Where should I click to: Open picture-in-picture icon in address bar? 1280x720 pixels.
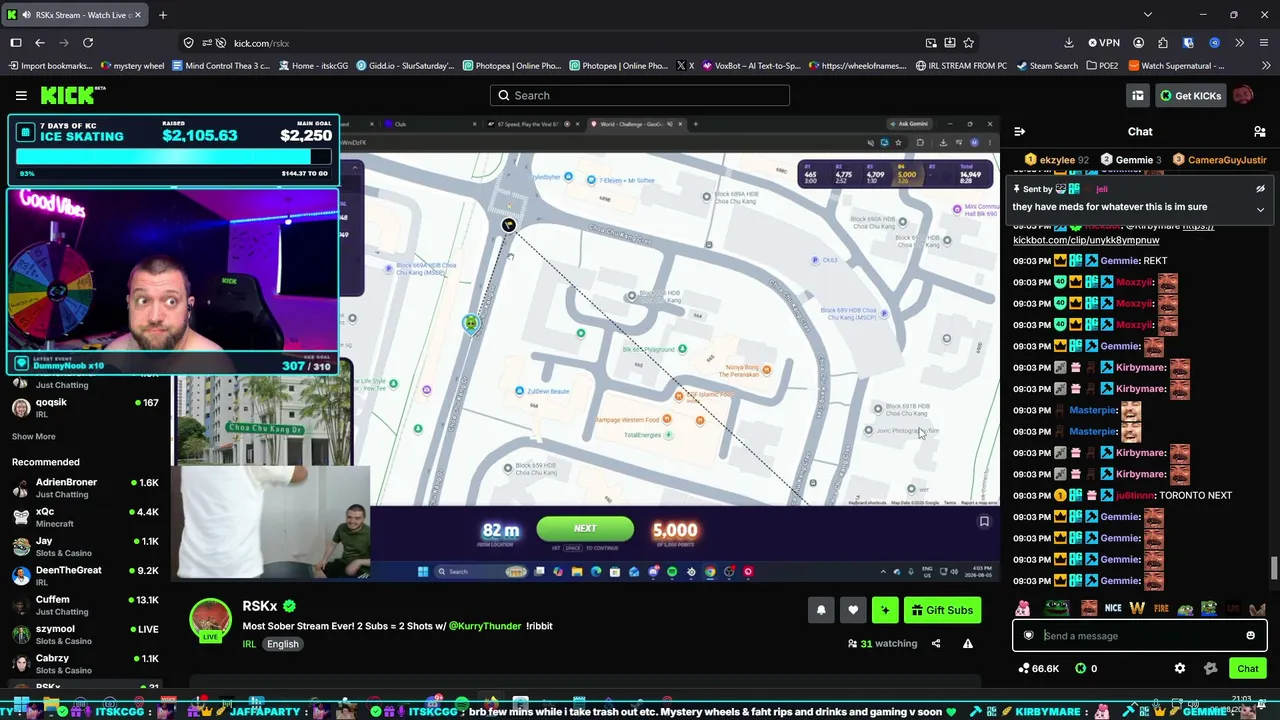tap(931, 43)
